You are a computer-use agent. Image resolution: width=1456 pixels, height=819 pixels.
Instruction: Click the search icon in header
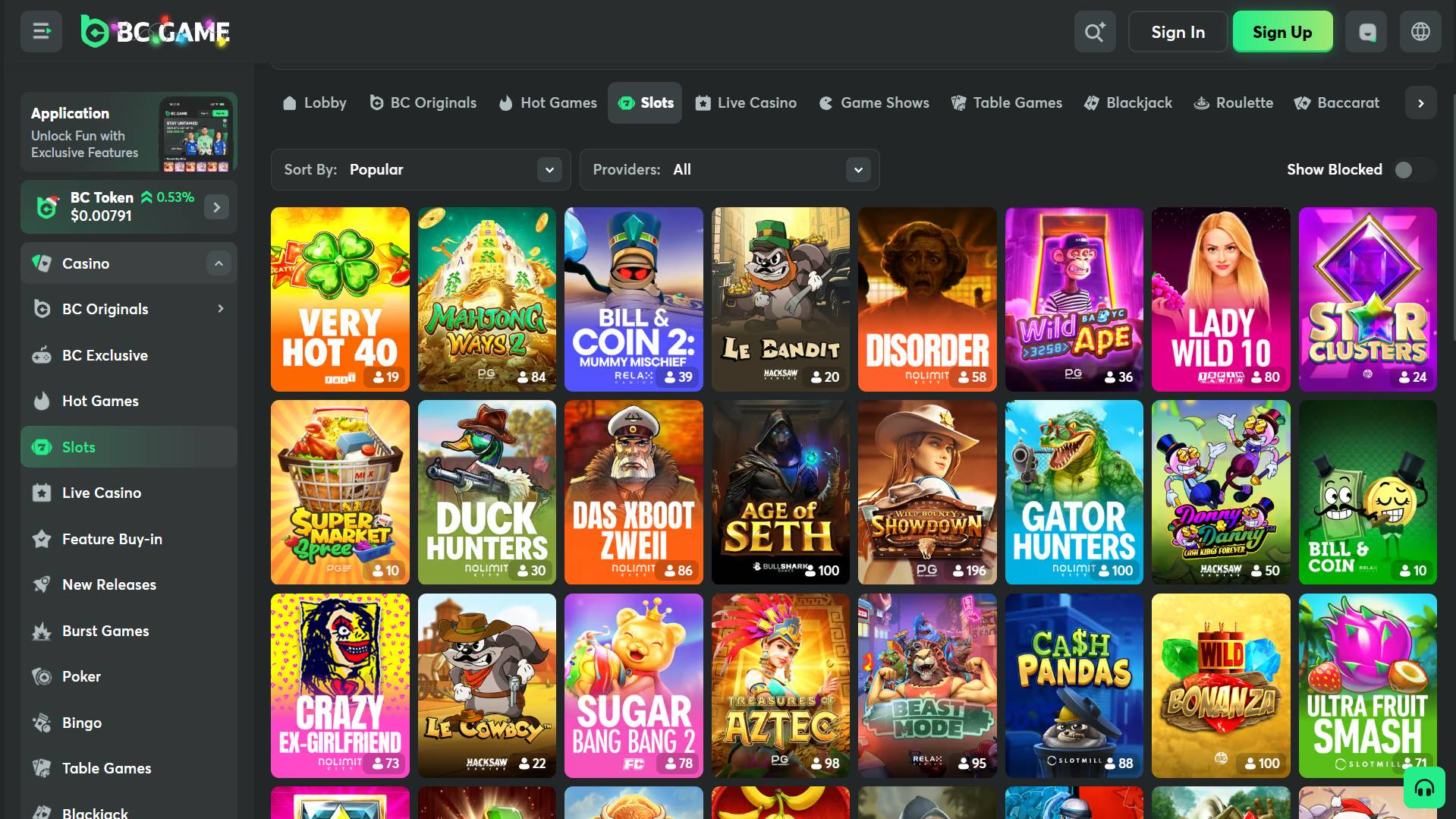[x=1094, y=32]
